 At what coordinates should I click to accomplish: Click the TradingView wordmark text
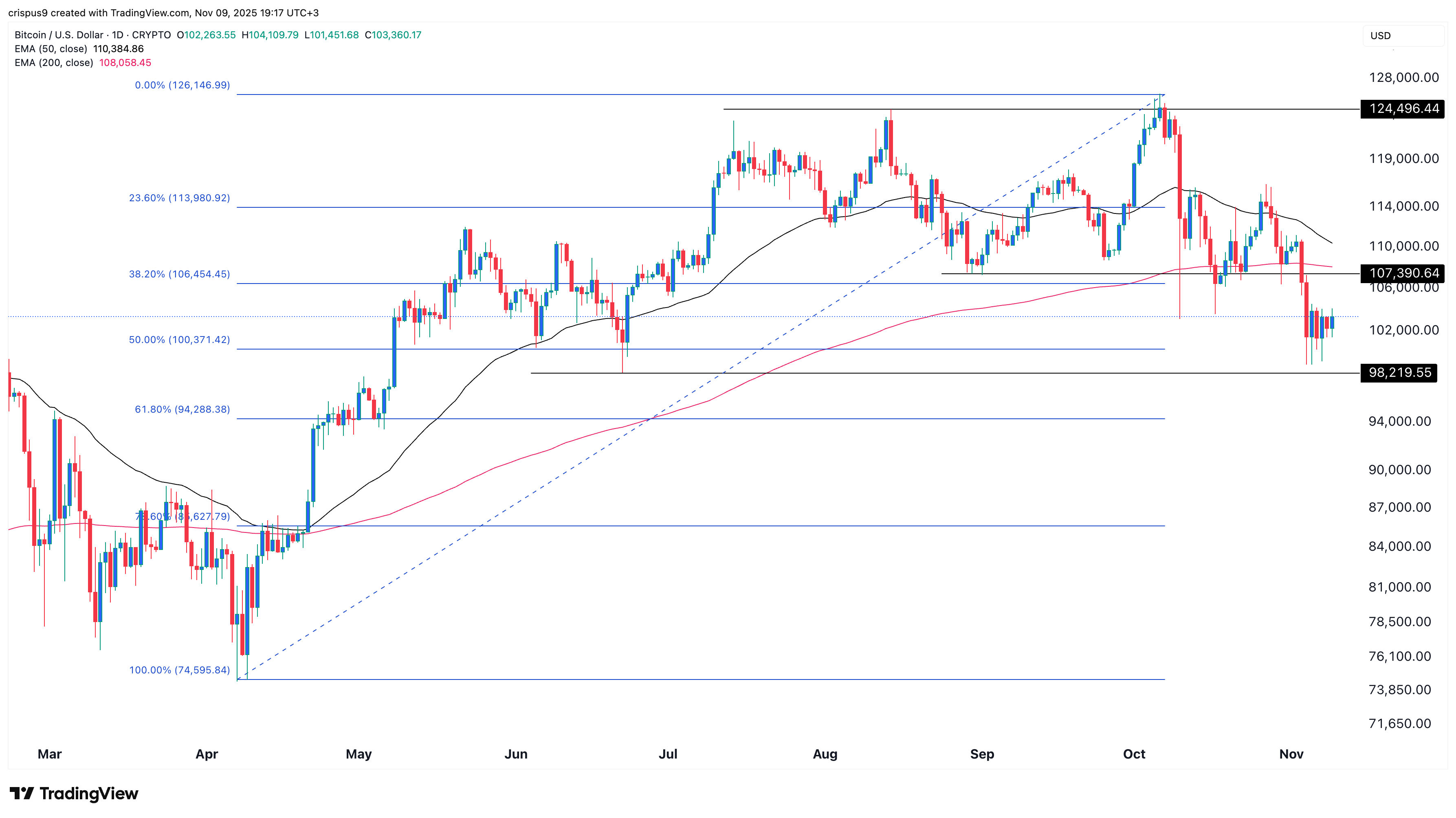pyautogui.click(x=89, y=794)
